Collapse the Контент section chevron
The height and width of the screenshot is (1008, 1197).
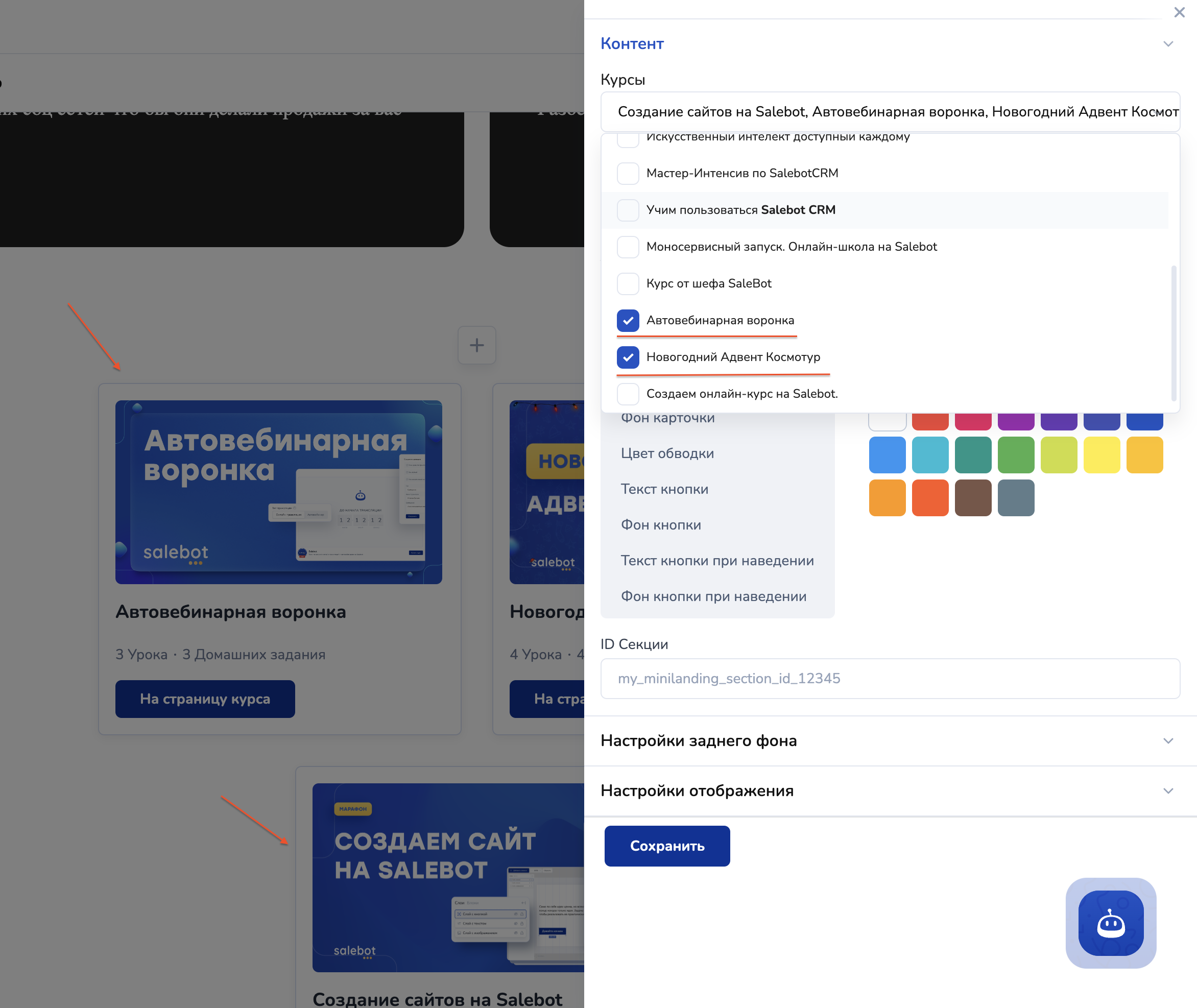coord(1168,44)
